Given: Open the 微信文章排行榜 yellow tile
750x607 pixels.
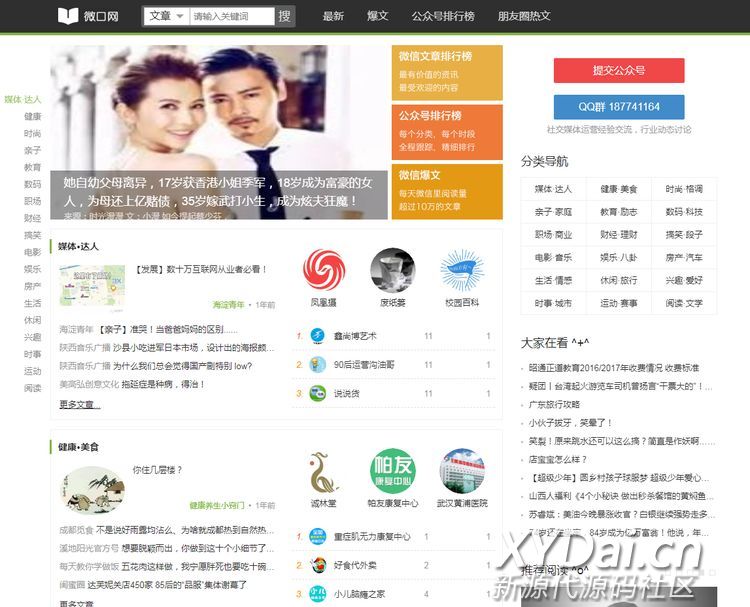Looking at the screenshot, I should [x=447, y=72].
